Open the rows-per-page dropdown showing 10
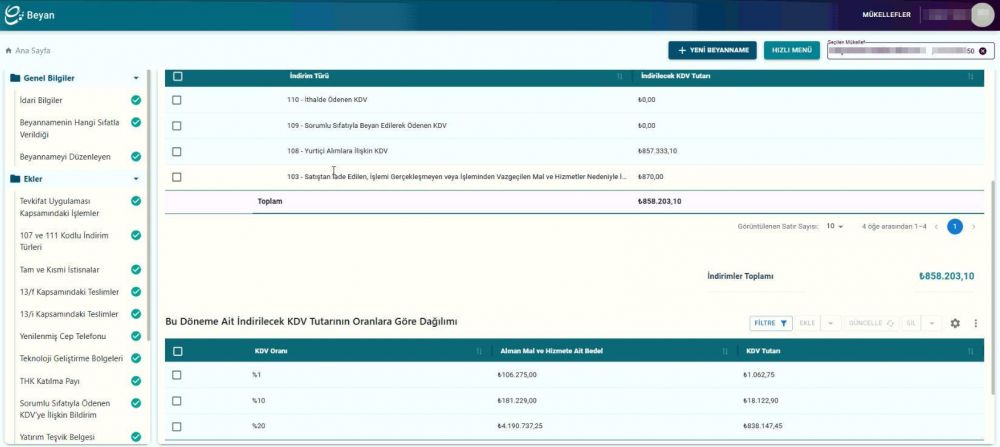The width and height of the screenshot is (1000, 447). pyautogui.click(x=835, y=226)
